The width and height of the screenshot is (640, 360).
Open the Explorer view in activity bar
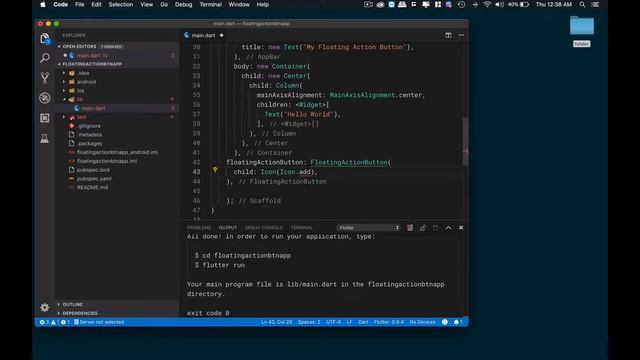coord(45,39)
